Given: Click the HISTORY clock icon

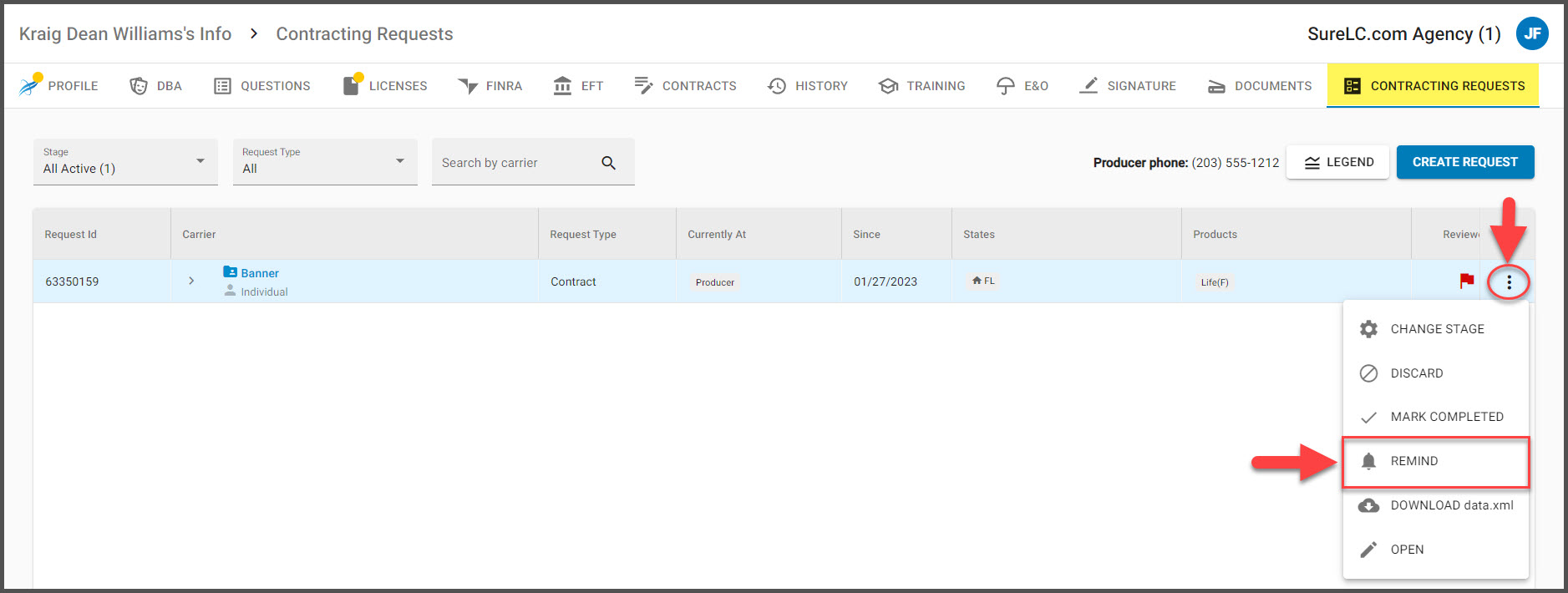Looking at the screenshot, I should [x=777, y=86].
